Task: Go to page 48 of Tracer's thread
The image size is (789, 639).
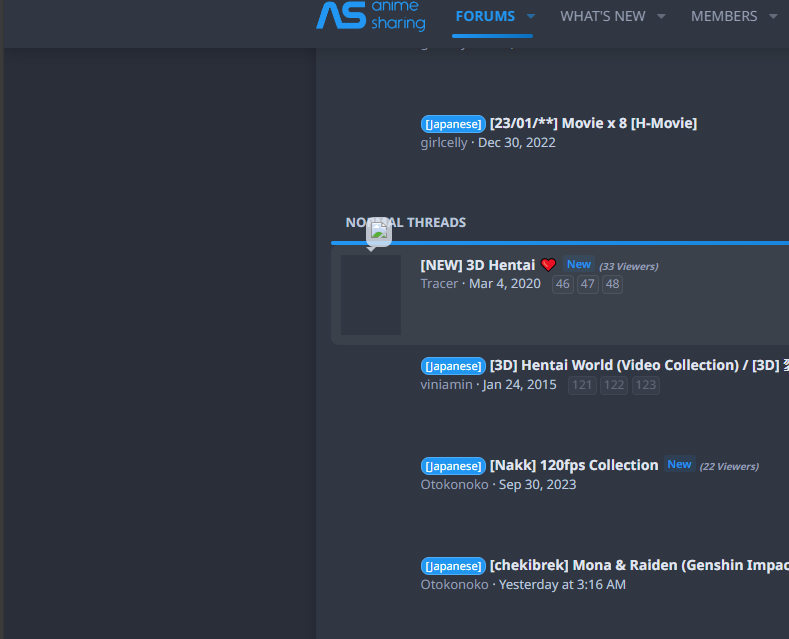Action: click(x=612, y=284)
